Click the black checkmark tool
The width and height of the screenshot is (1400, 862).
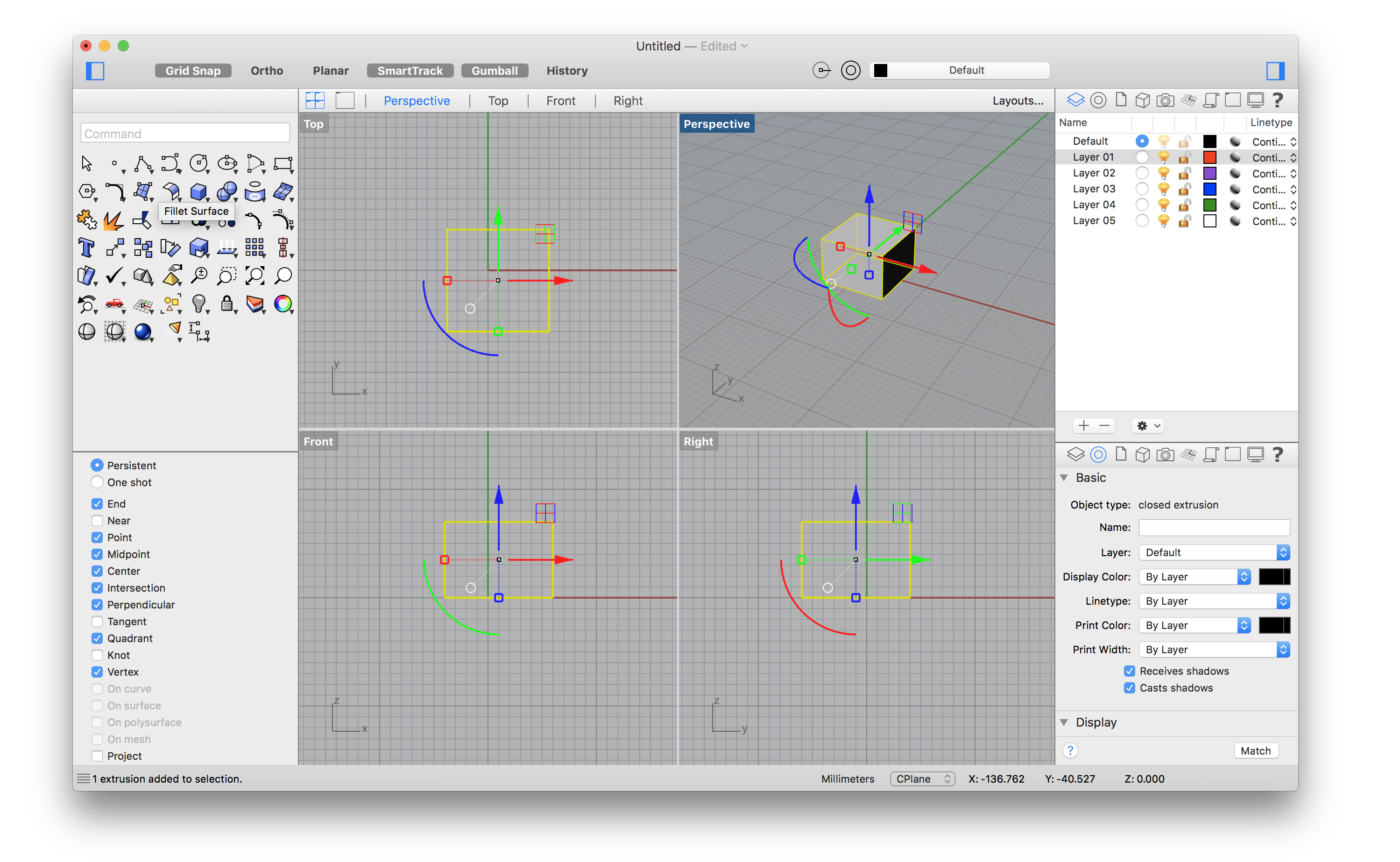[x=114, y=276]
